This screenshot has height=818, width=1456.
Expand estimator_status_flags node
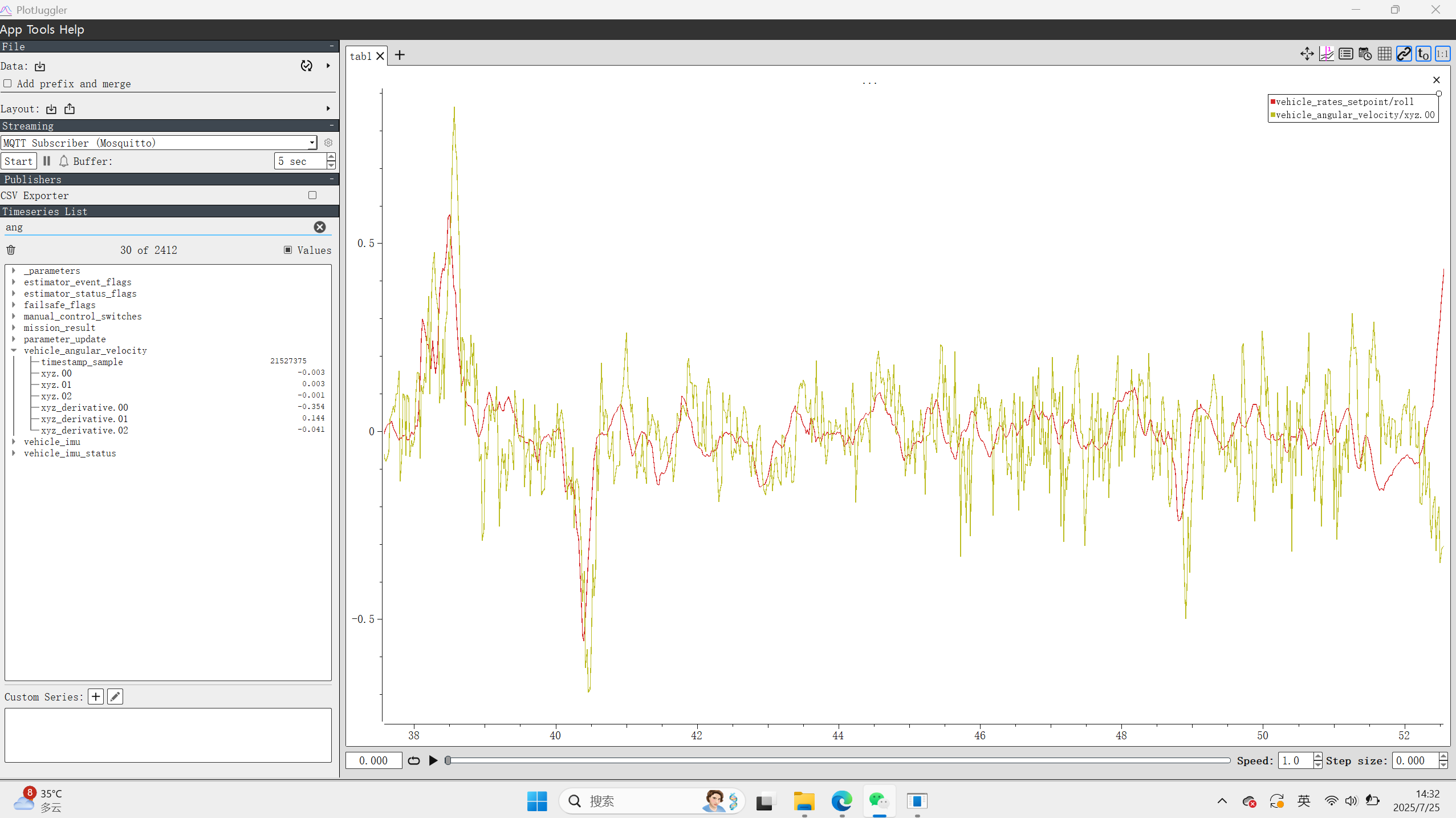click(14, 294)
